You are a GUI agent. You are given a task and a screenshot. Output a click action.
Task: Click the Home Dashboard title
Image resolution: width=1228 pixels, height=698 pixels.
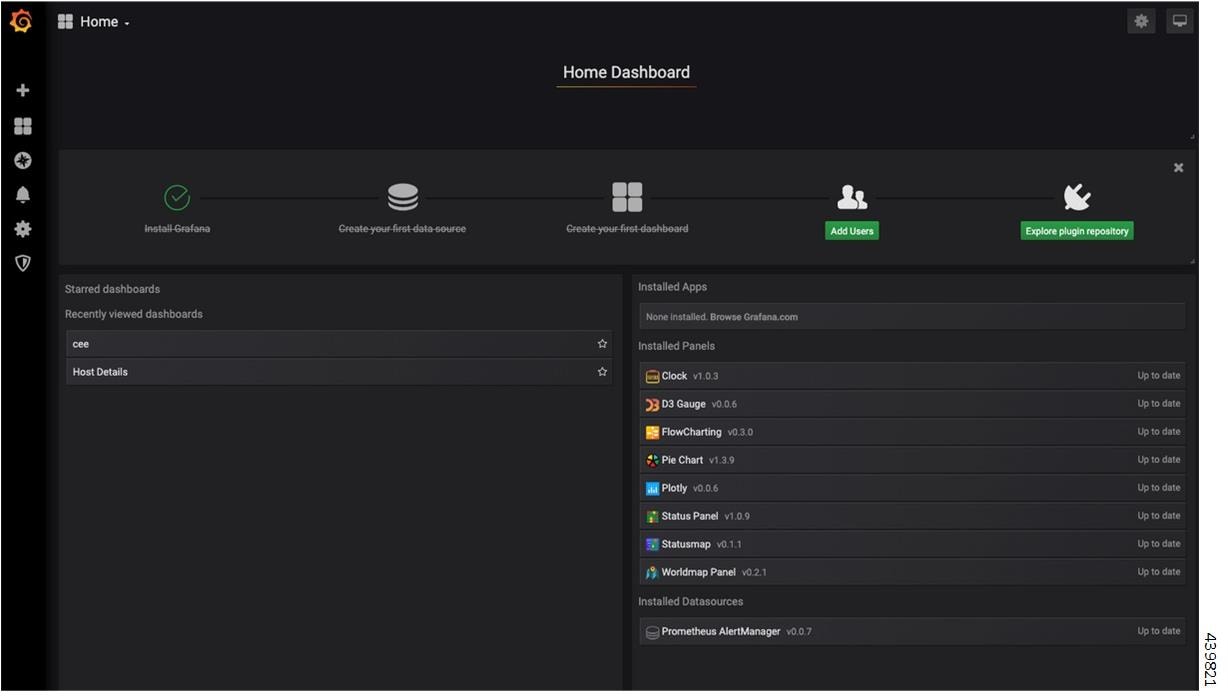pos(626,72)
